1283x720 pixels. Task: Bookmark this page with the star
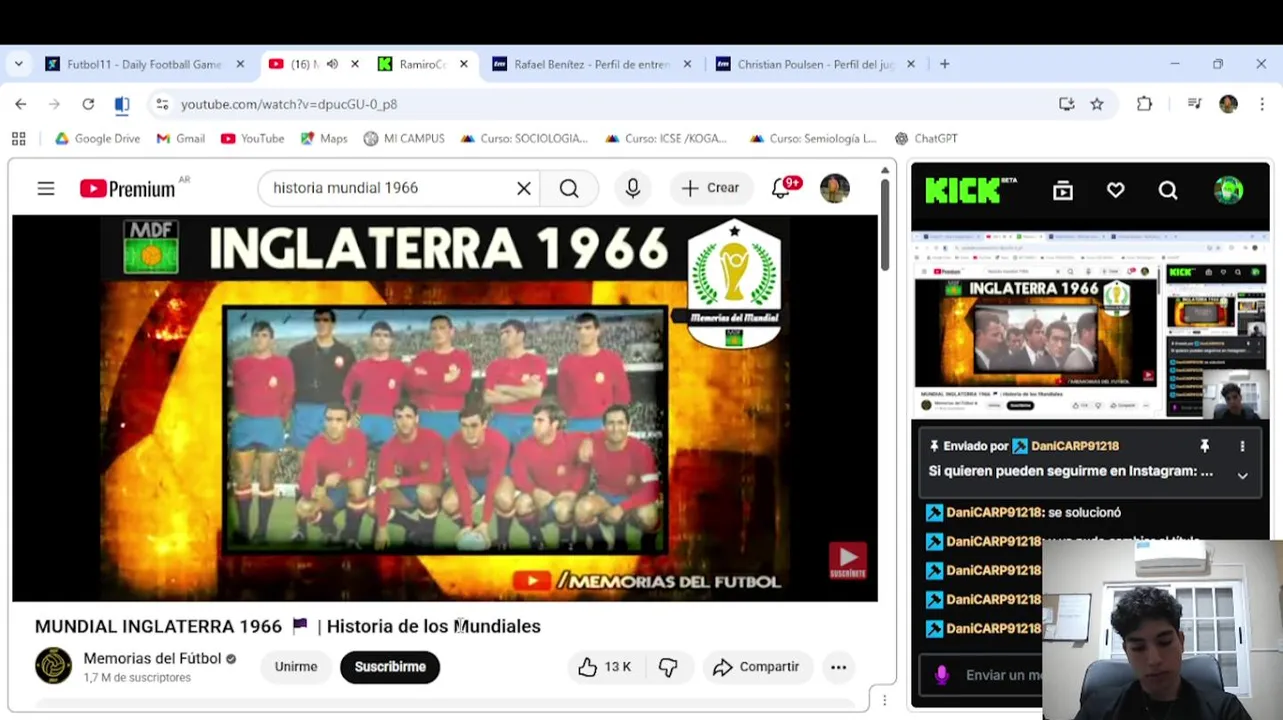click(x=1097, y=104)
